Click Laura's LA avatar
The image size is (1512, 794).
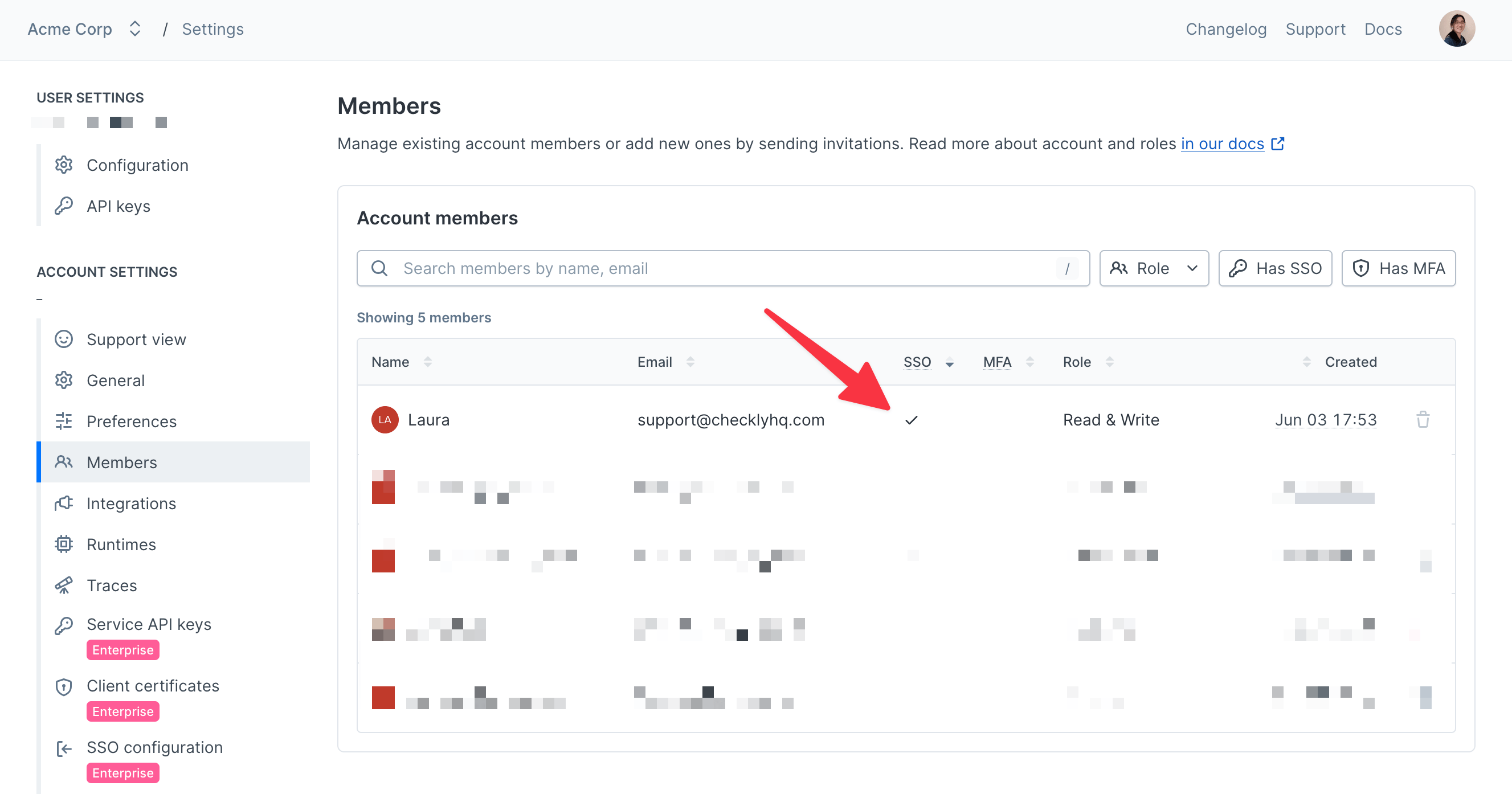[385, 420]
